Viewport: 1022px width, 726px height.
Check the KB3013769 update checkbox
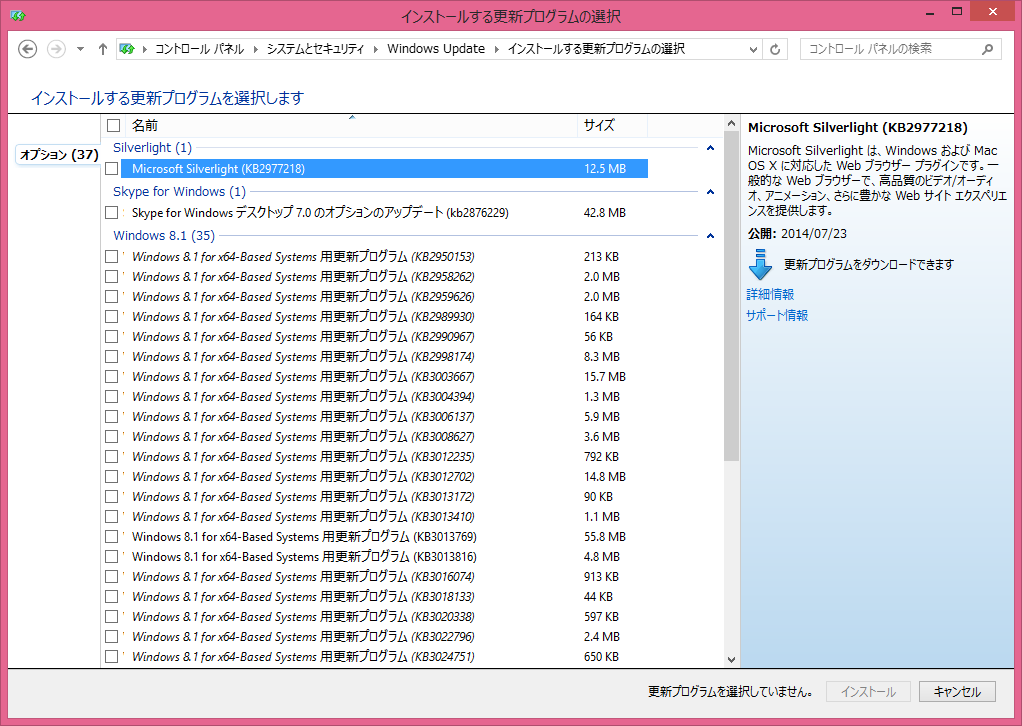[x=111, y=537]
